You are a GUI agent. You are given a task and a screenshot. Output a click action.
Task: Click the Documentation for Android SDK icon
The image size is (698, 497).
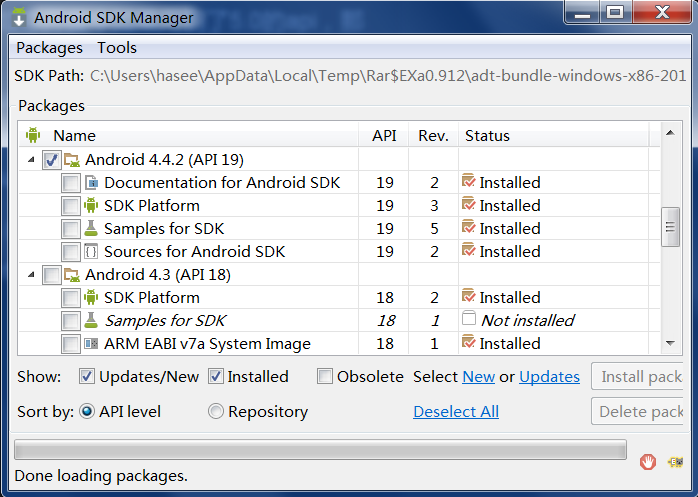click(x=91, y=182)
